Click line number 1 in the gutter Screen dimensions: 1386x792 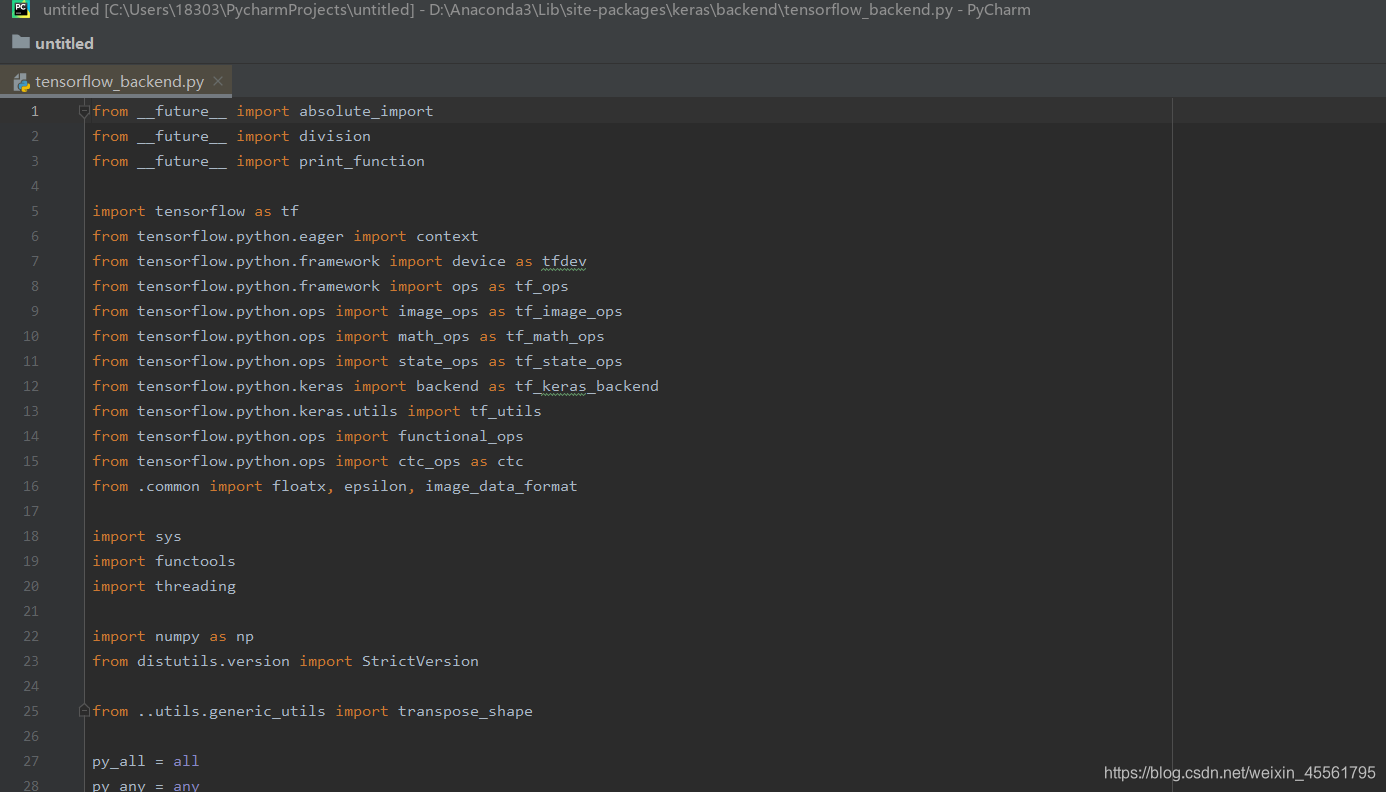pyautogui.click(x=34, y=110)
